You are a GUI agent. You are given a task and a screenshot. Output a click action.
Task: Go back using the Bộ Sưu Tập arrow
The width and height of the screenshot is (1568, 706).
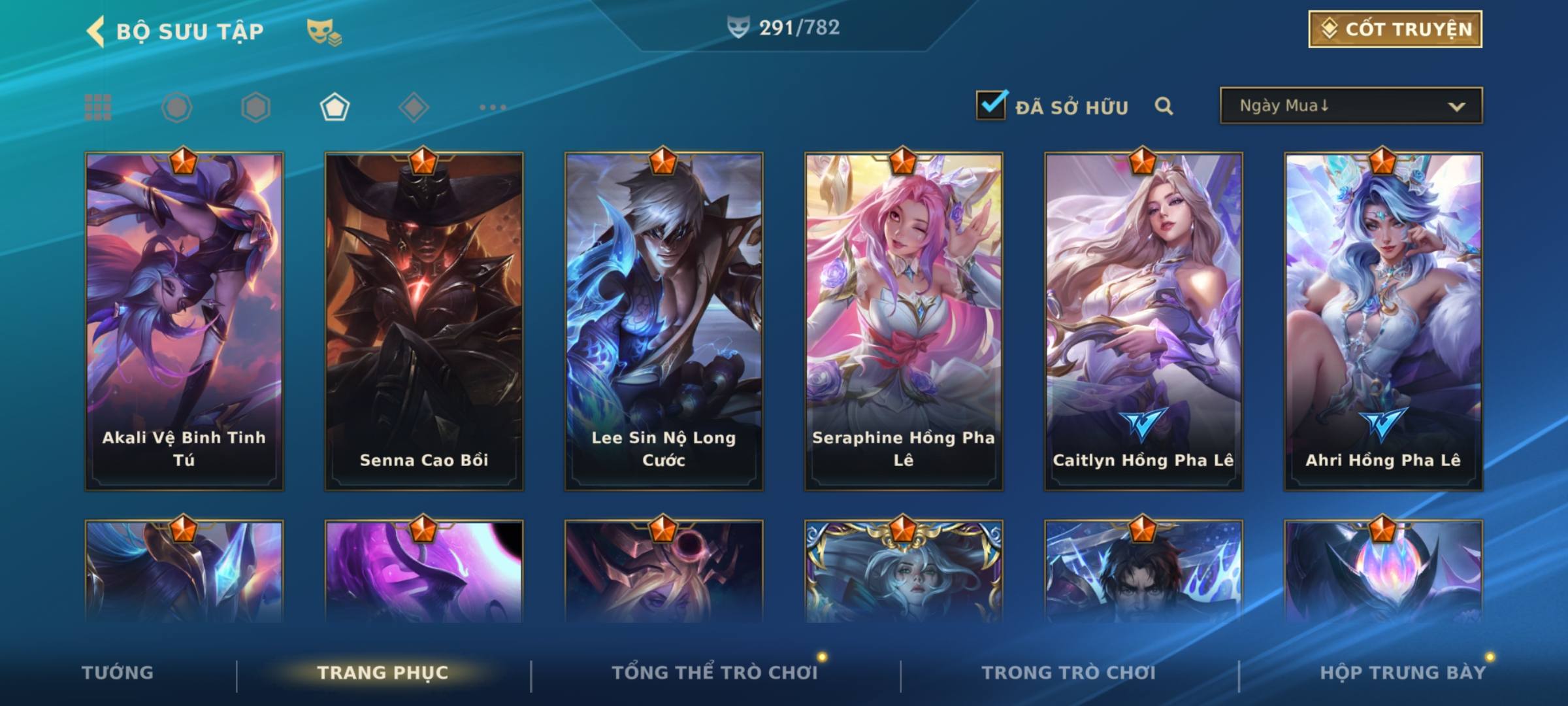(95, 31)
